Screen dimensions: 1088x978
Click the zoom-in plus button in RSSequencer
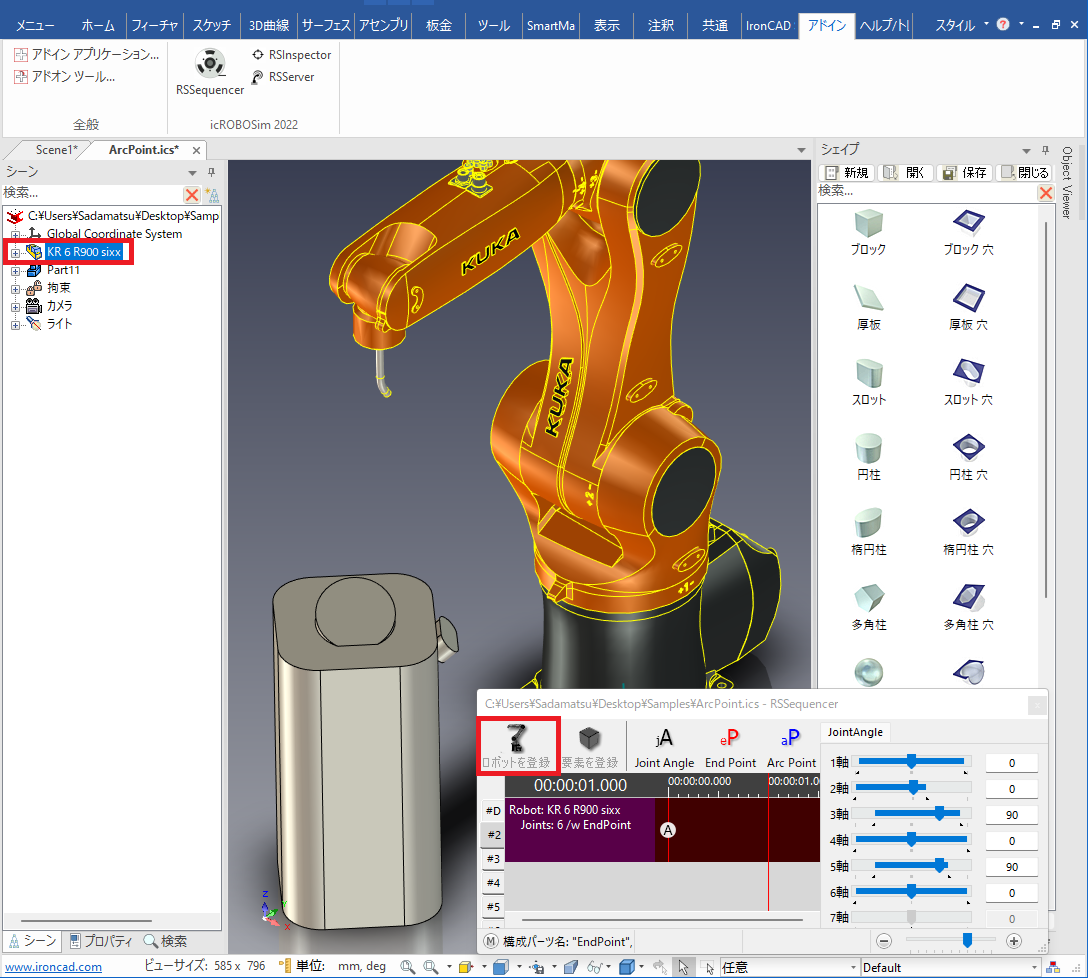coord(1013,940)
